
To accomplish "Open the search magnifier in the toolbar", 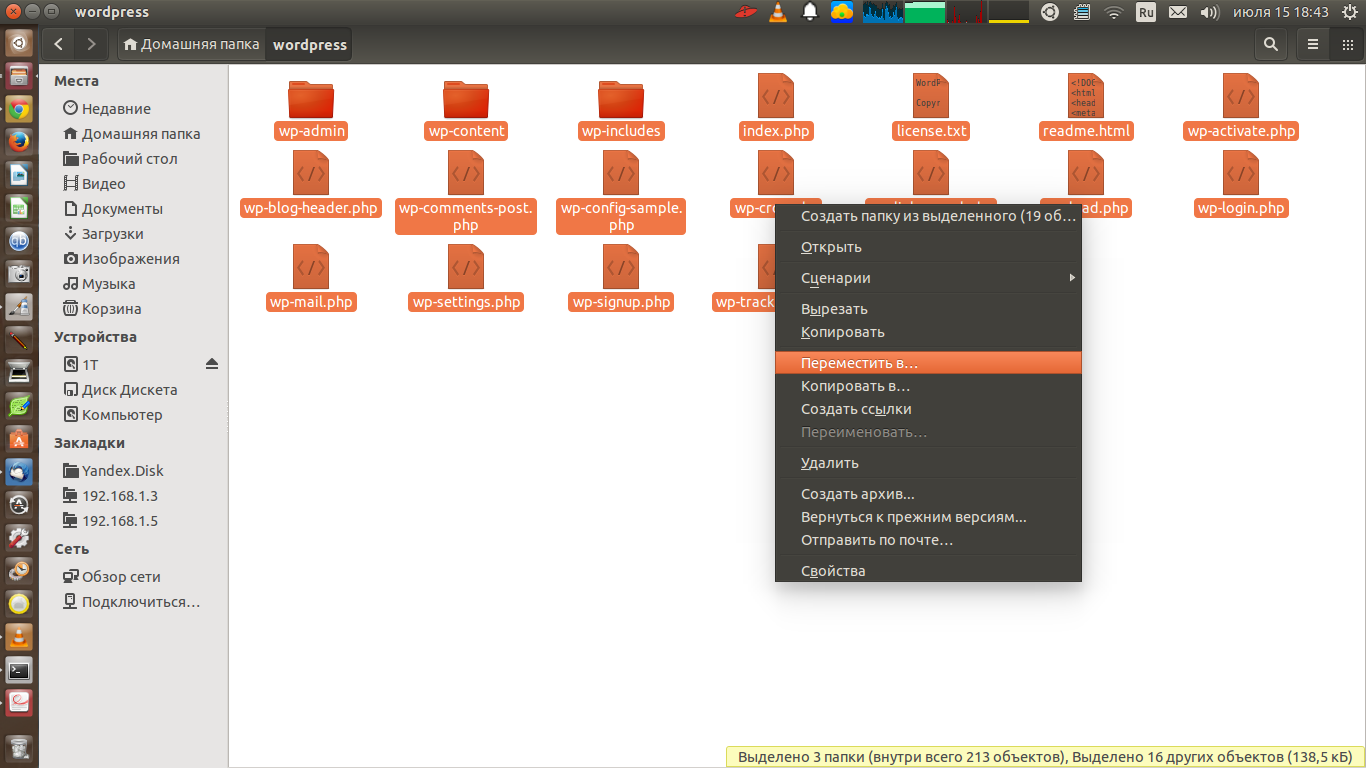I will (1270, 44).
